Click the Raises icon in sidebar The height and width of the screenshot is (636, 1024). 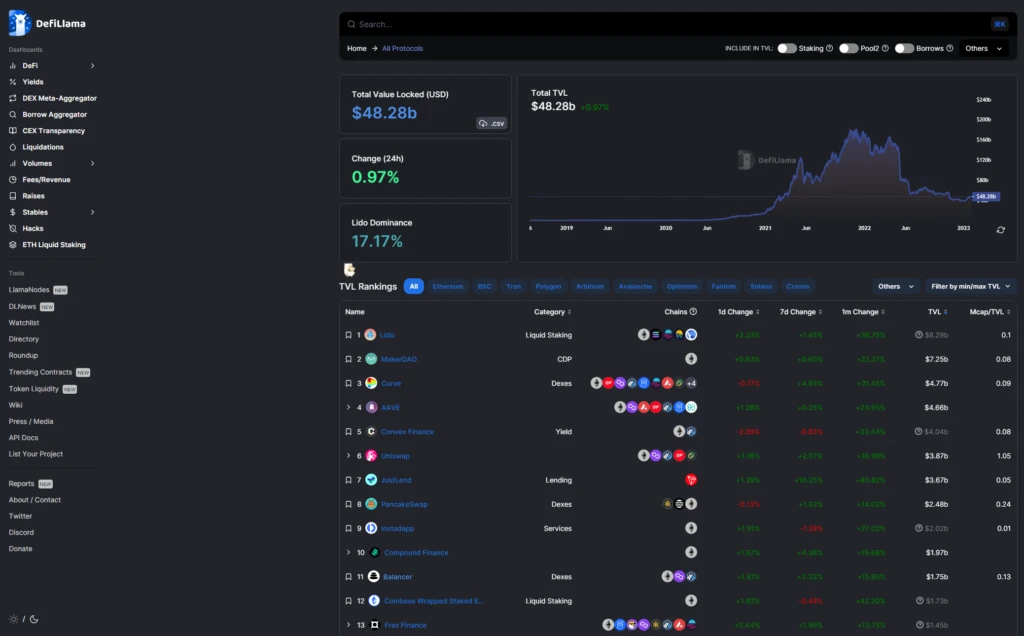[12, 196]
